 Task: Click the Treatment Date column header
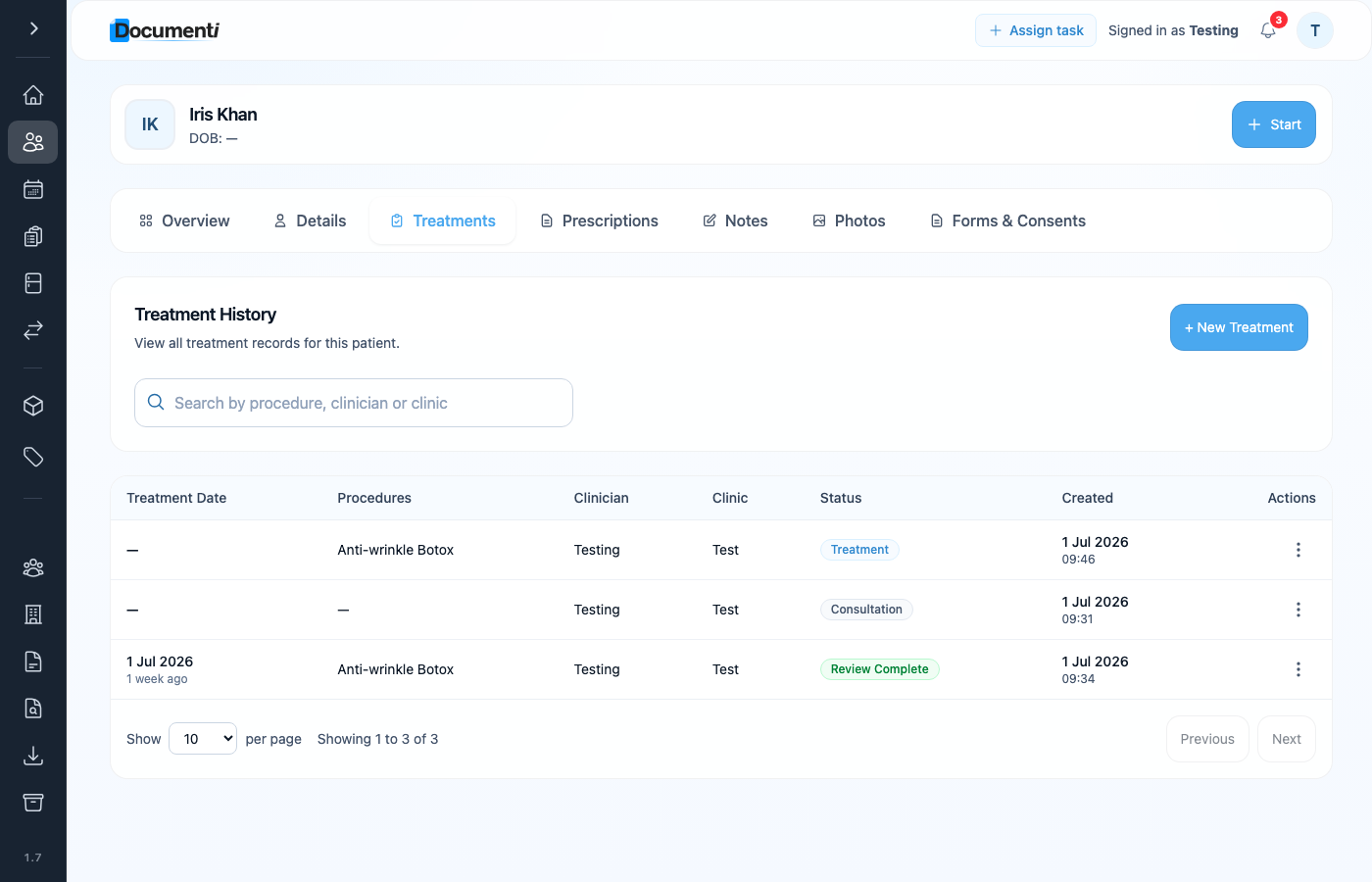176,498
